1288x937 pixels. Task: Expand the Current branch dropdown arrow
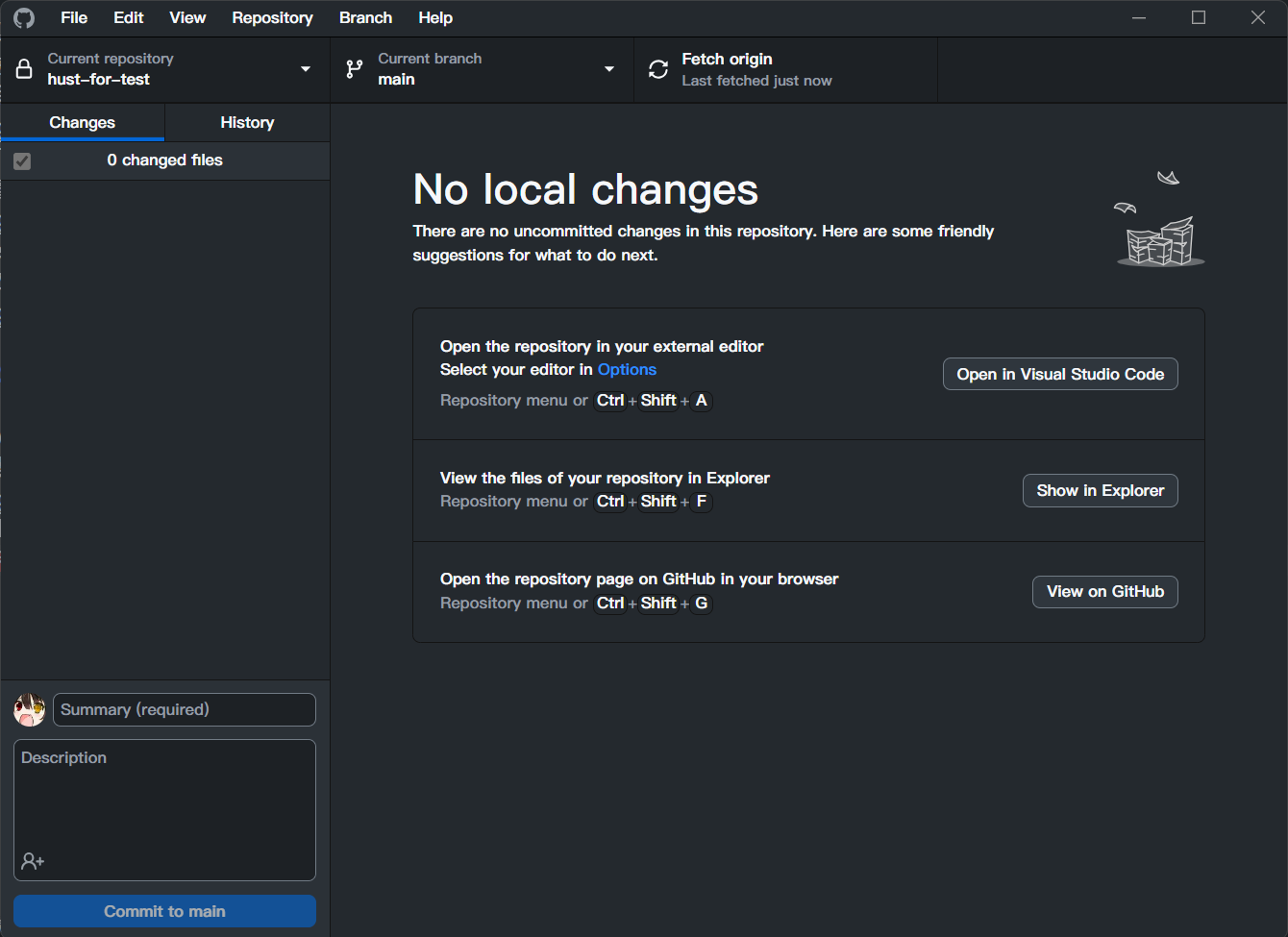pos(609,69)
